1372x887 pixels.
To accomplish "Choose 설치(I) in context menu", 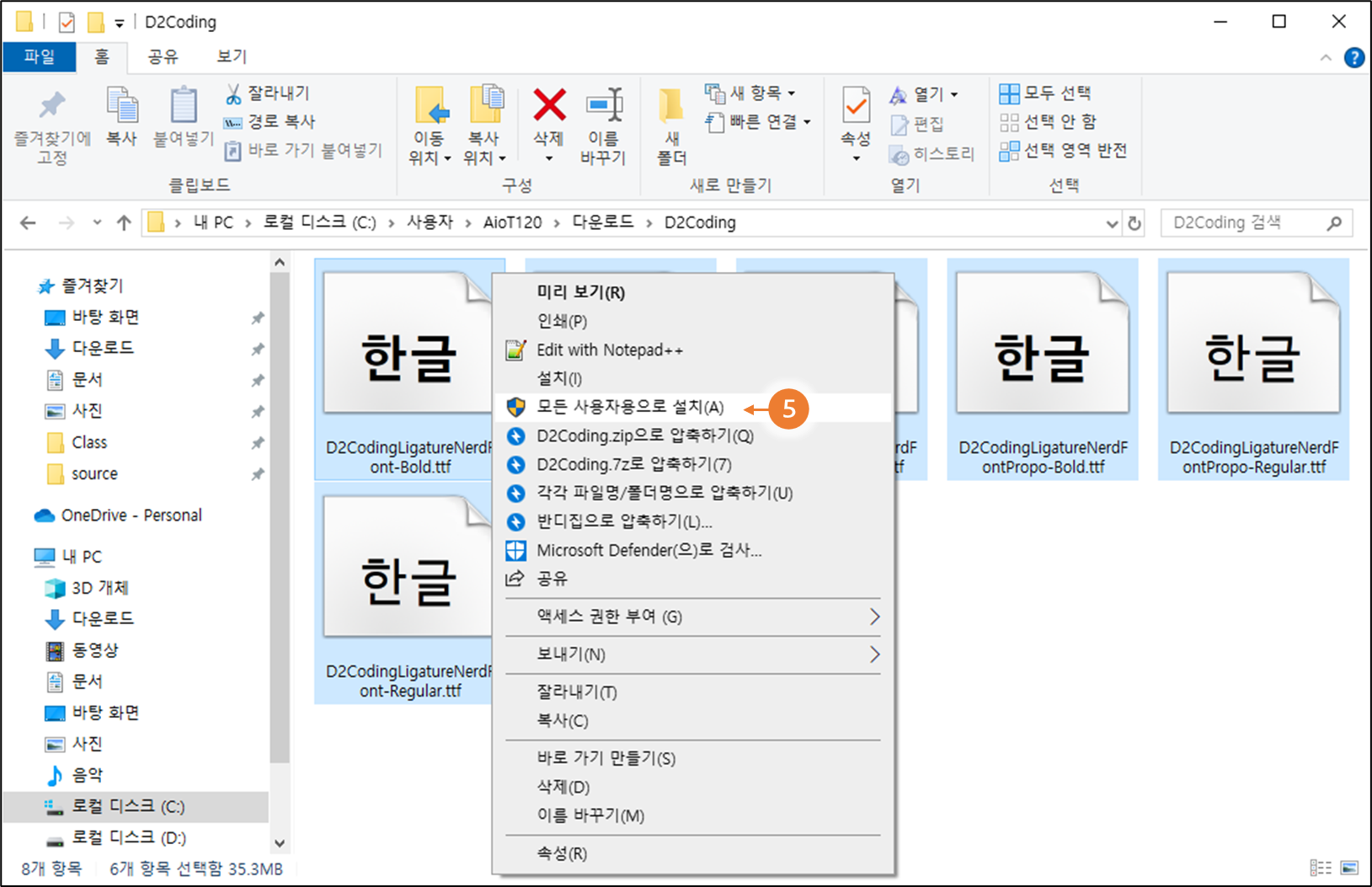I will pyautogui.click(x=693, y=378).
